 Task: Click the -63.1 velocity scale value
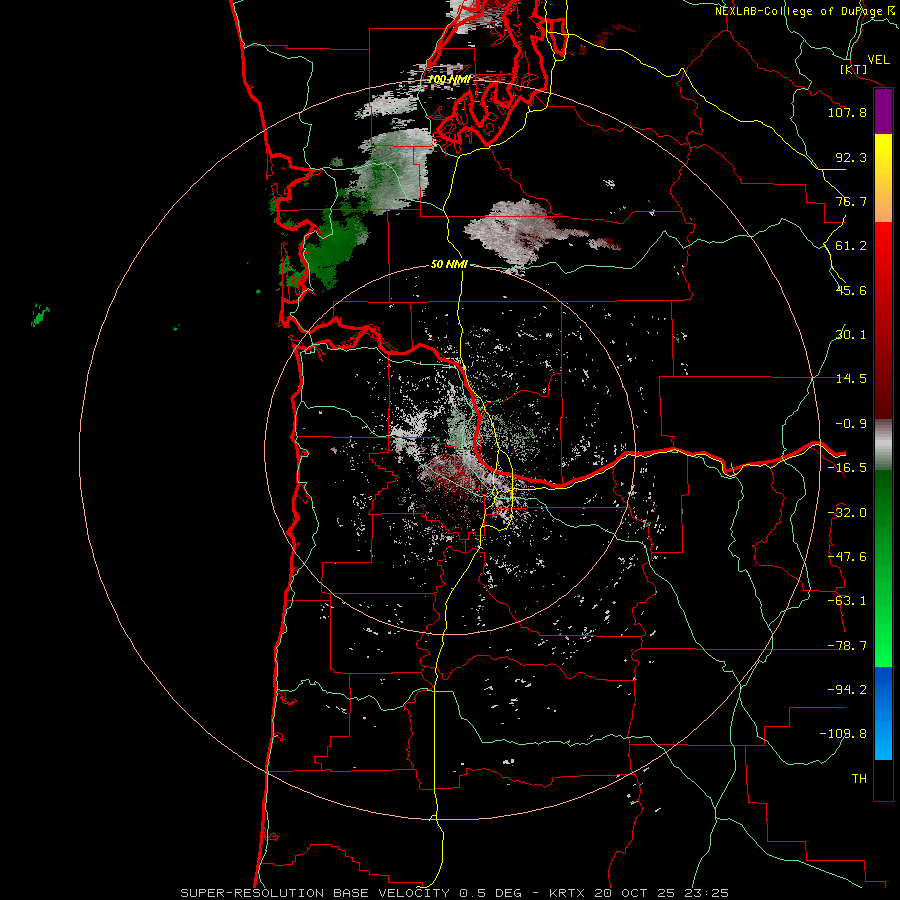click(847, 601)
